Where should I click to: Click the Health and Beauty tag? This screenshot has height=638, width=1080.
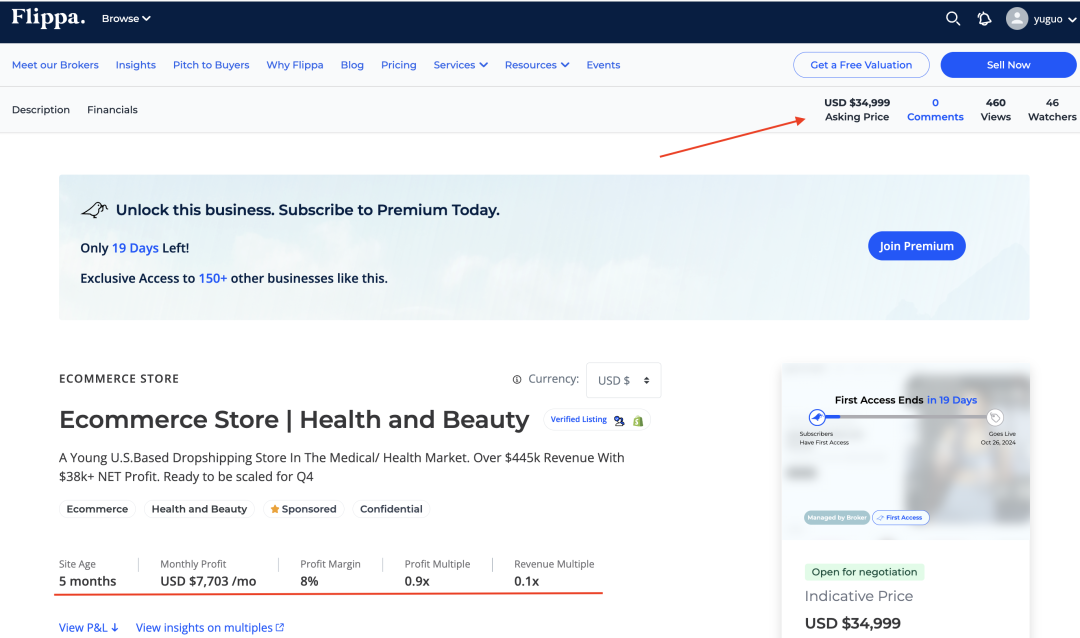tap(199, 509)
